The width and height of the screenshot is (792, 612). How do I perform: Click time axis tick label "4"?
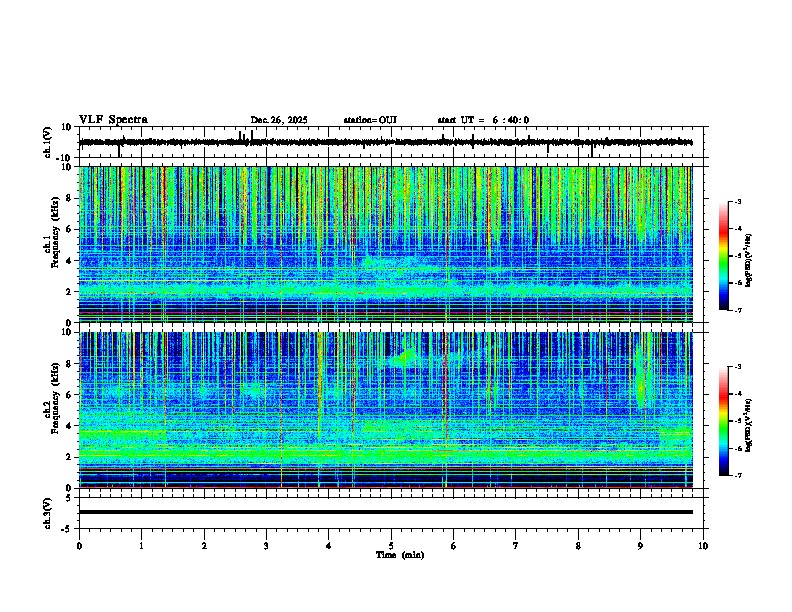[x=329, y=546]
